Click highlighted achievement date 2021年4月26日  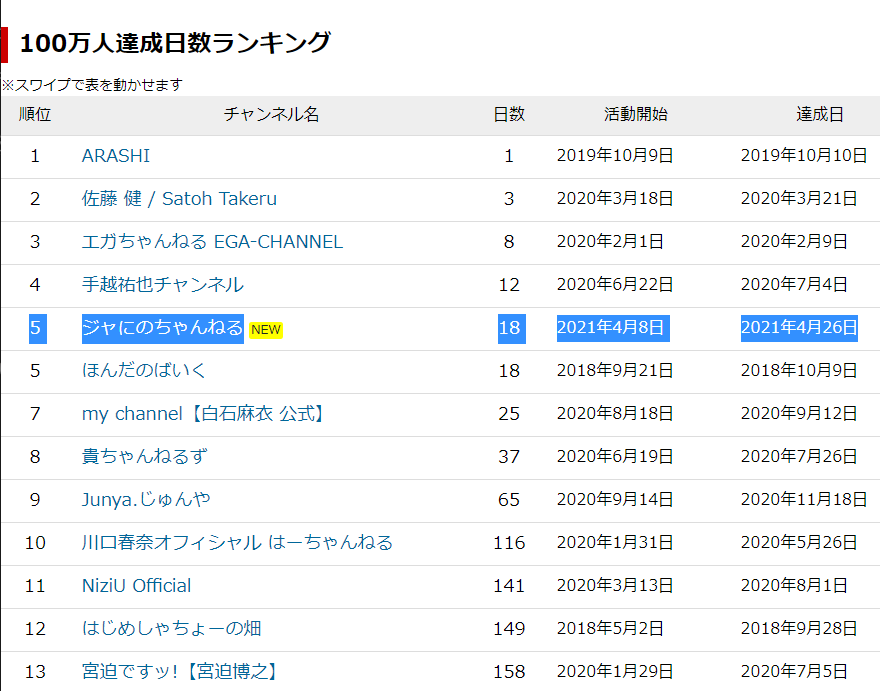click(x=799, y=328)
